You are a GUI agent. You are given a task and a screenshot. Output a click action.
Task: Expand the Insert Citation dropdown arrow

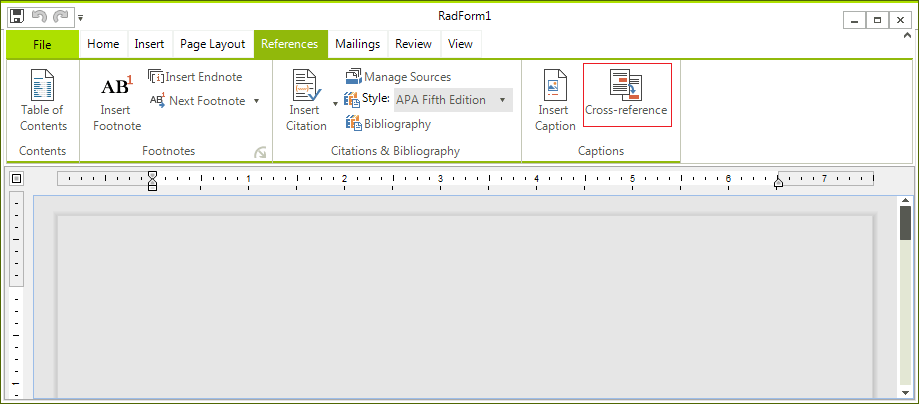pyautogui.click(x=335, y=103)
